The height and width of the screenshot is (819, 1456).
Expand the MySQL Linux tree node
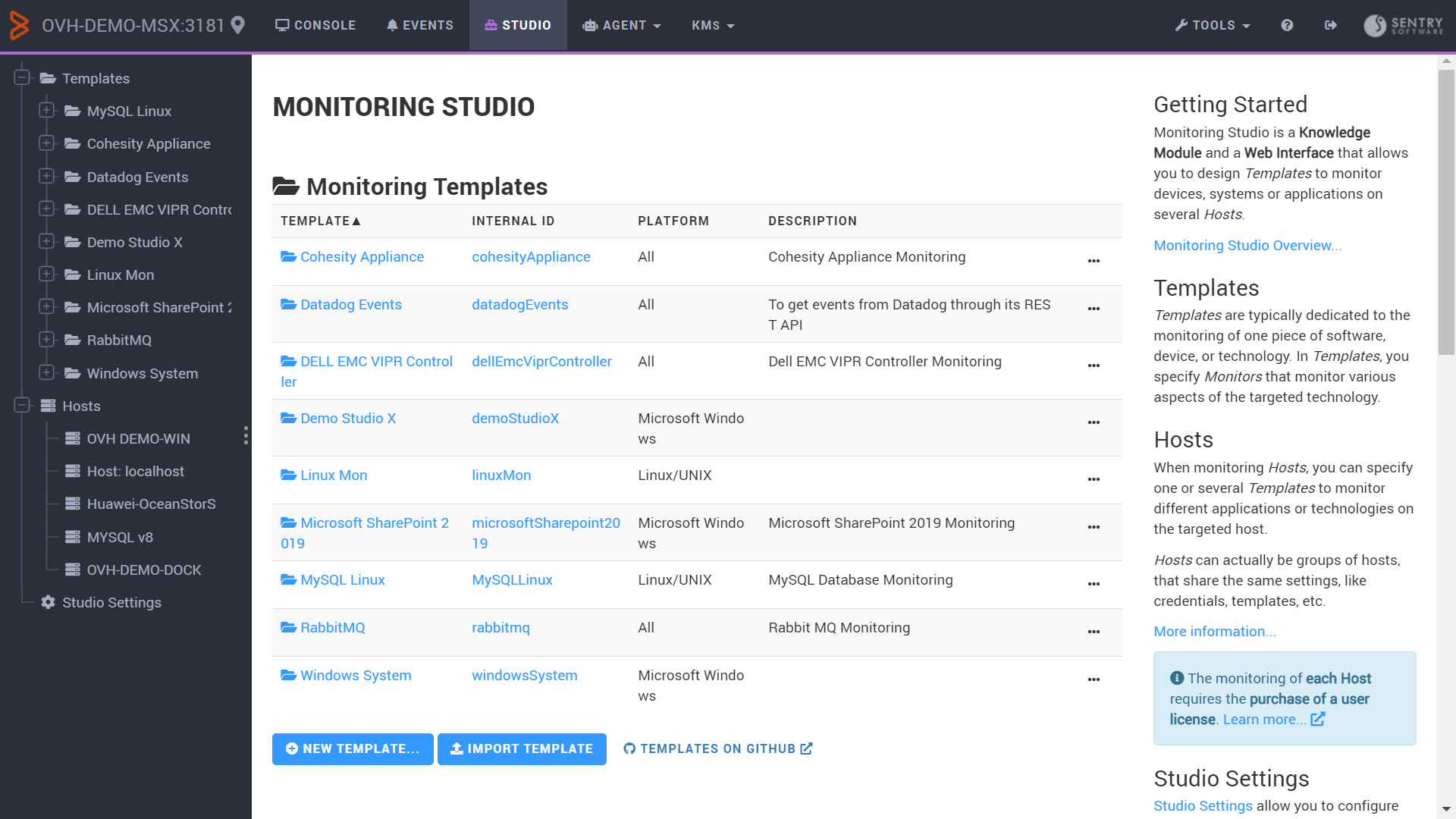(x=47, y=111)
